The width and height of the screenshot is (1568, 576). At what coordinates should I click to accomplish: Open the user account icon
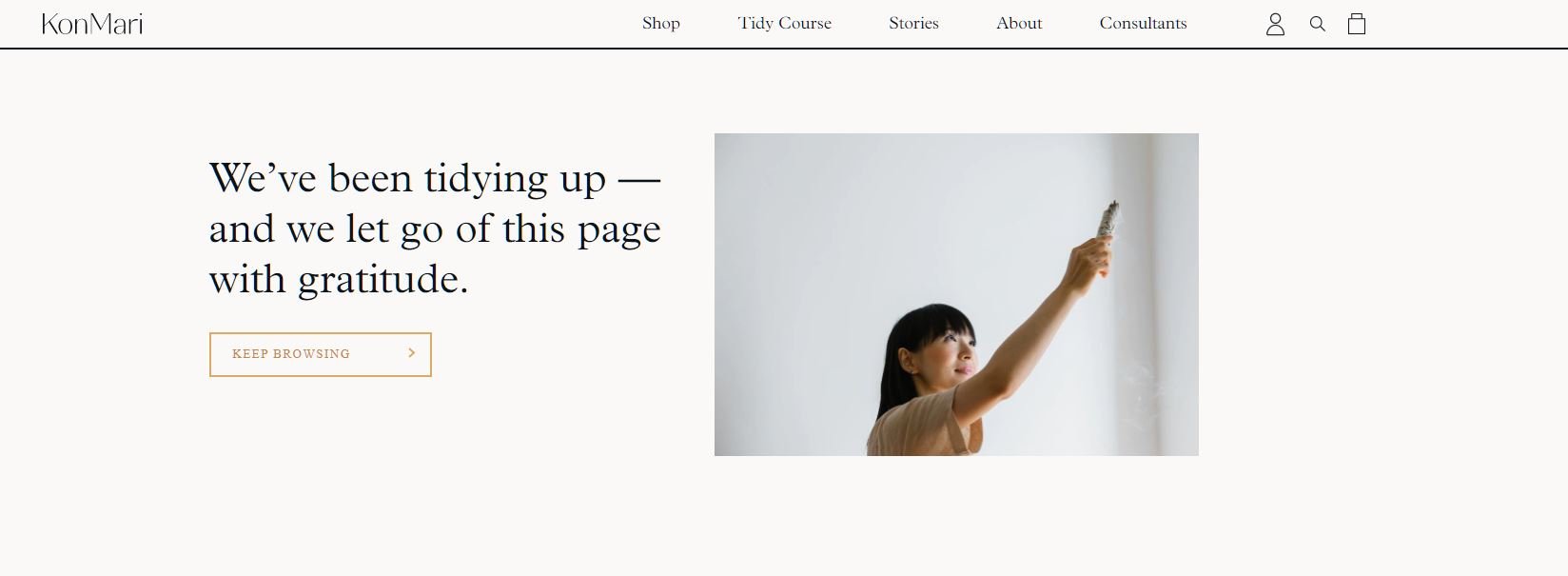tap(1275, 24)
